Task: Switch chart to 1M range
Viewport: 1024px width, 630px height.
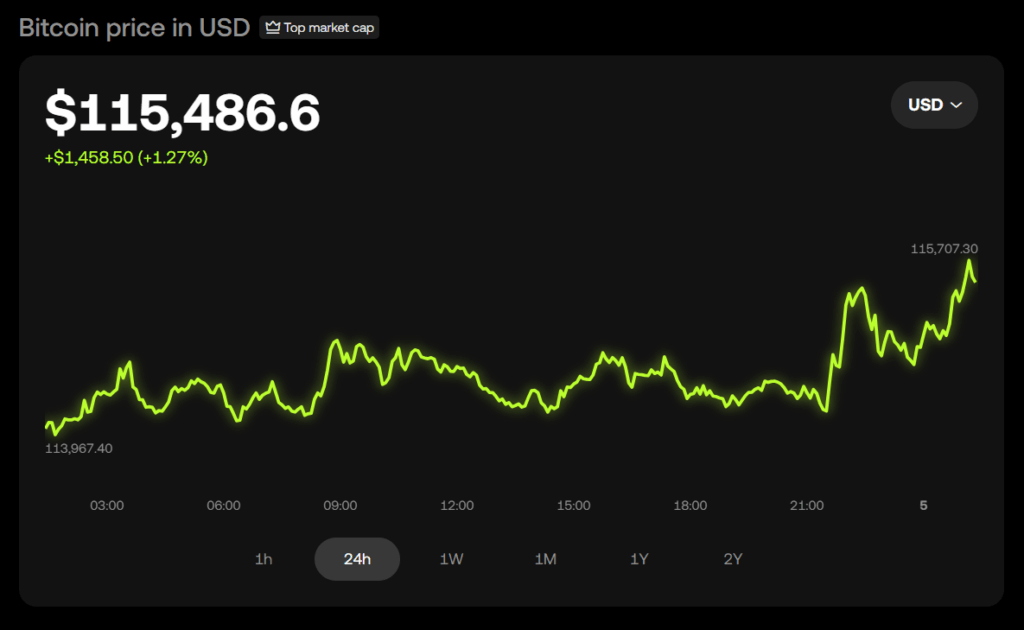Action: coord(545,559)
